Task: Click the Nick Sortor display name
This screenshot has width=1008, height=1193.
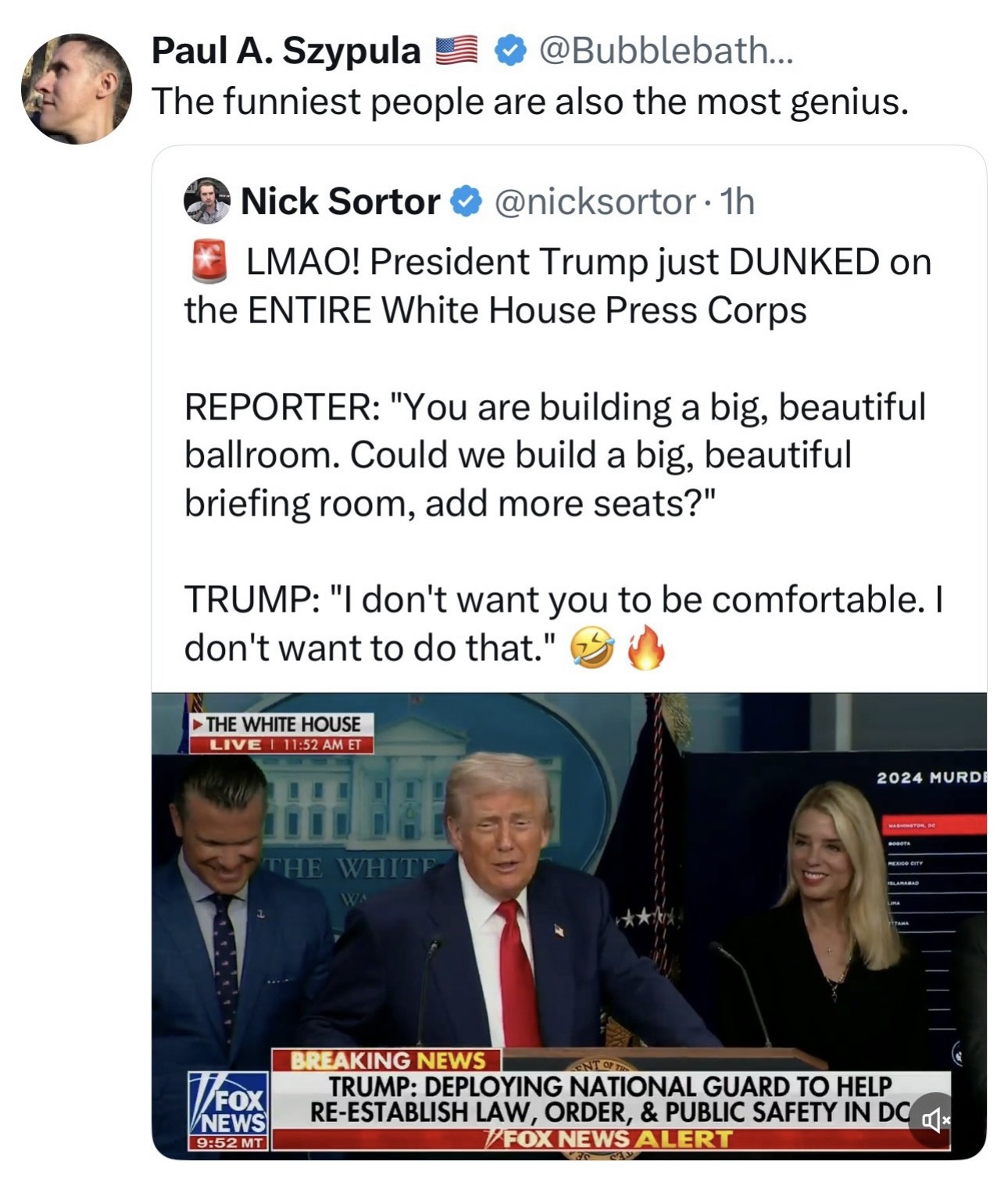Action: 340,202
